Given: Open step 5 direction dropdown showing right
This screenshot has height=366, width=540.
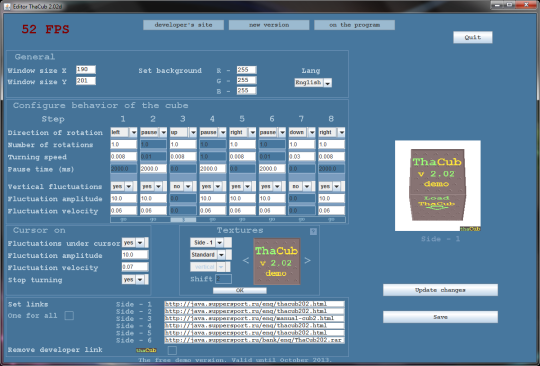Looking at the screenshot, I should coord(243,132).
